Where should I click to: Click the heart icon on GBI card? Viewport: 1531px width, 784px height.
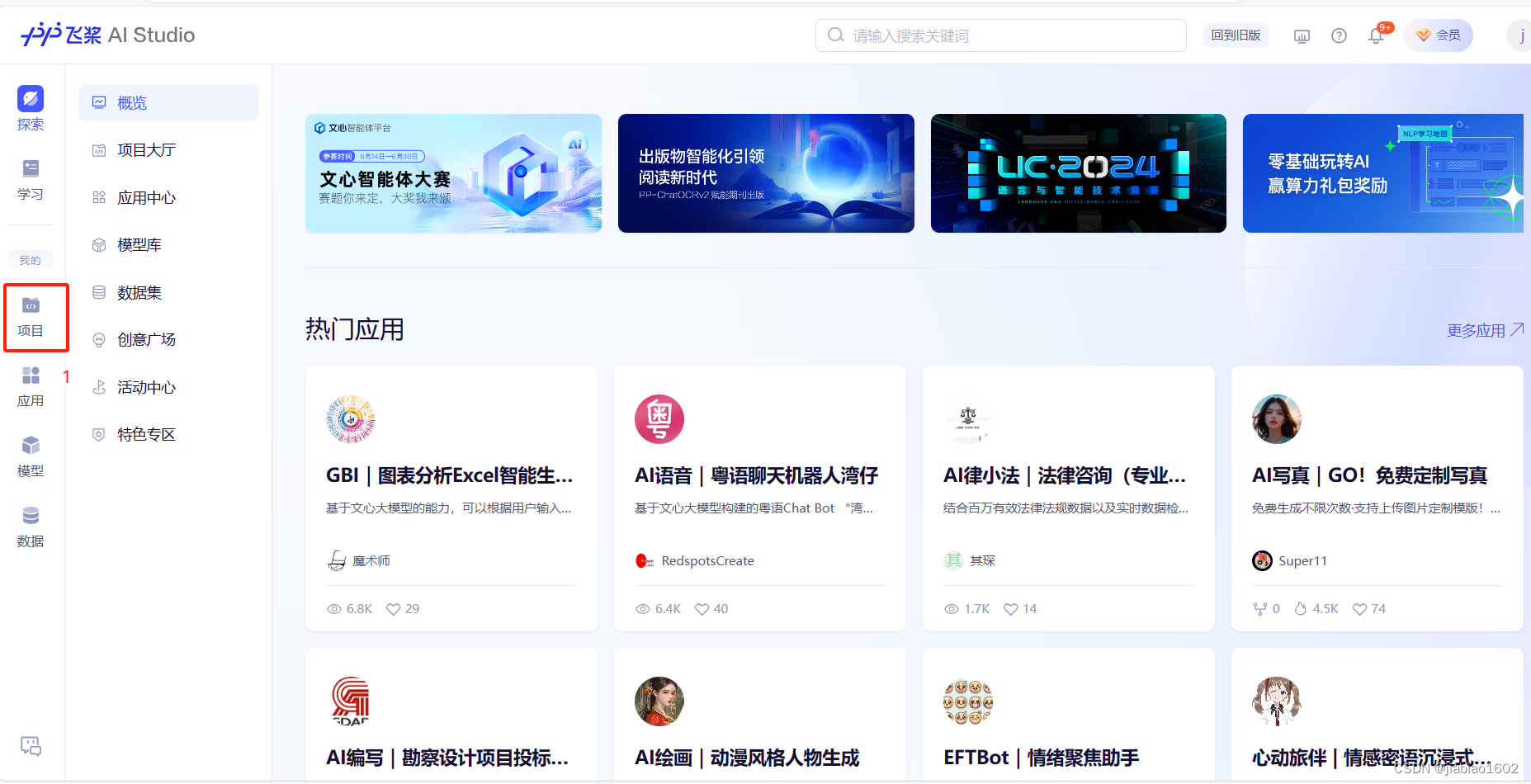(394, 609)
